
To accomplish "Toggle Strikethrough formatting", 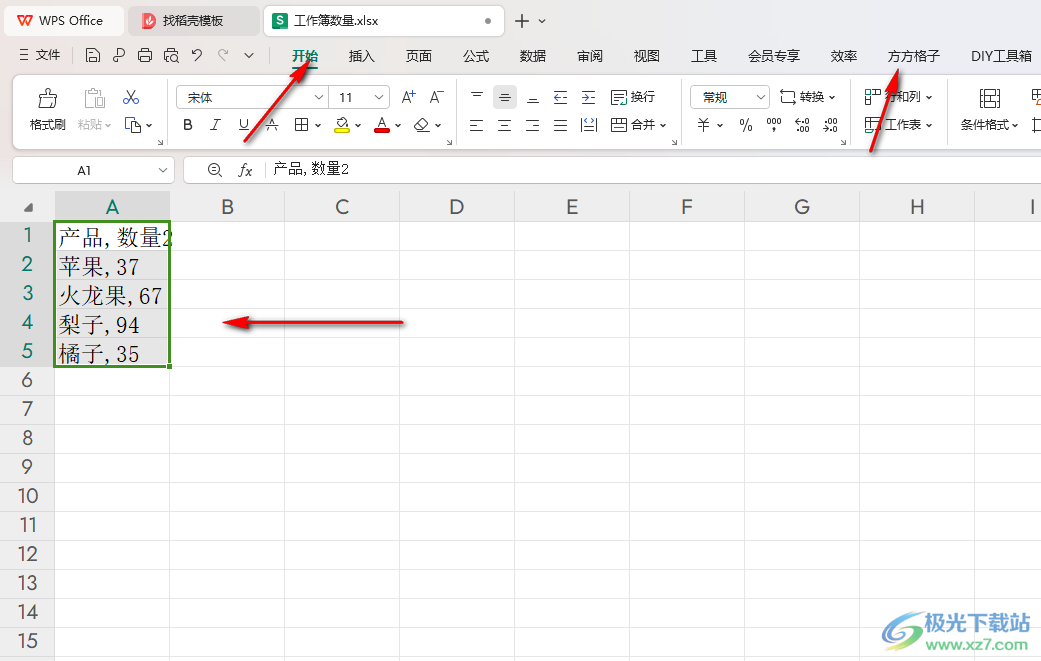I will click(x=272, y=125).
